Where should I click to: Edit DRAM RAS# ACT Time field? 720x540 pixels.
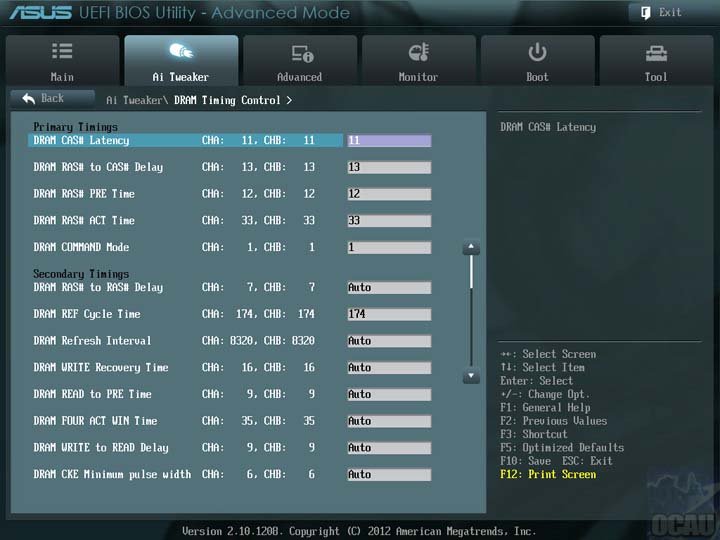coord(389,220)
